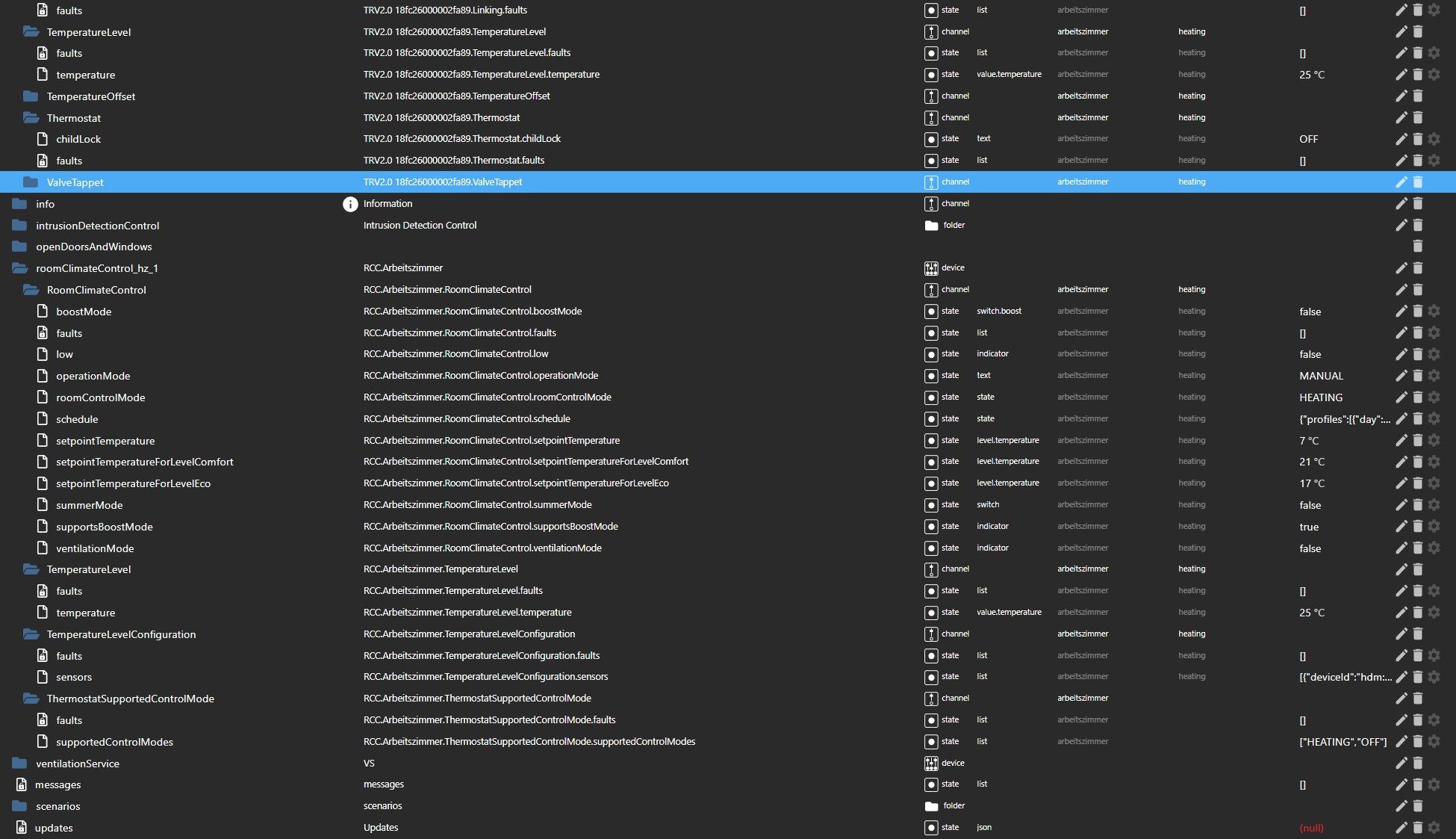Delete the messages state using trash icon
This screenshot has height=839, width=1456.
click(1417, 784)
